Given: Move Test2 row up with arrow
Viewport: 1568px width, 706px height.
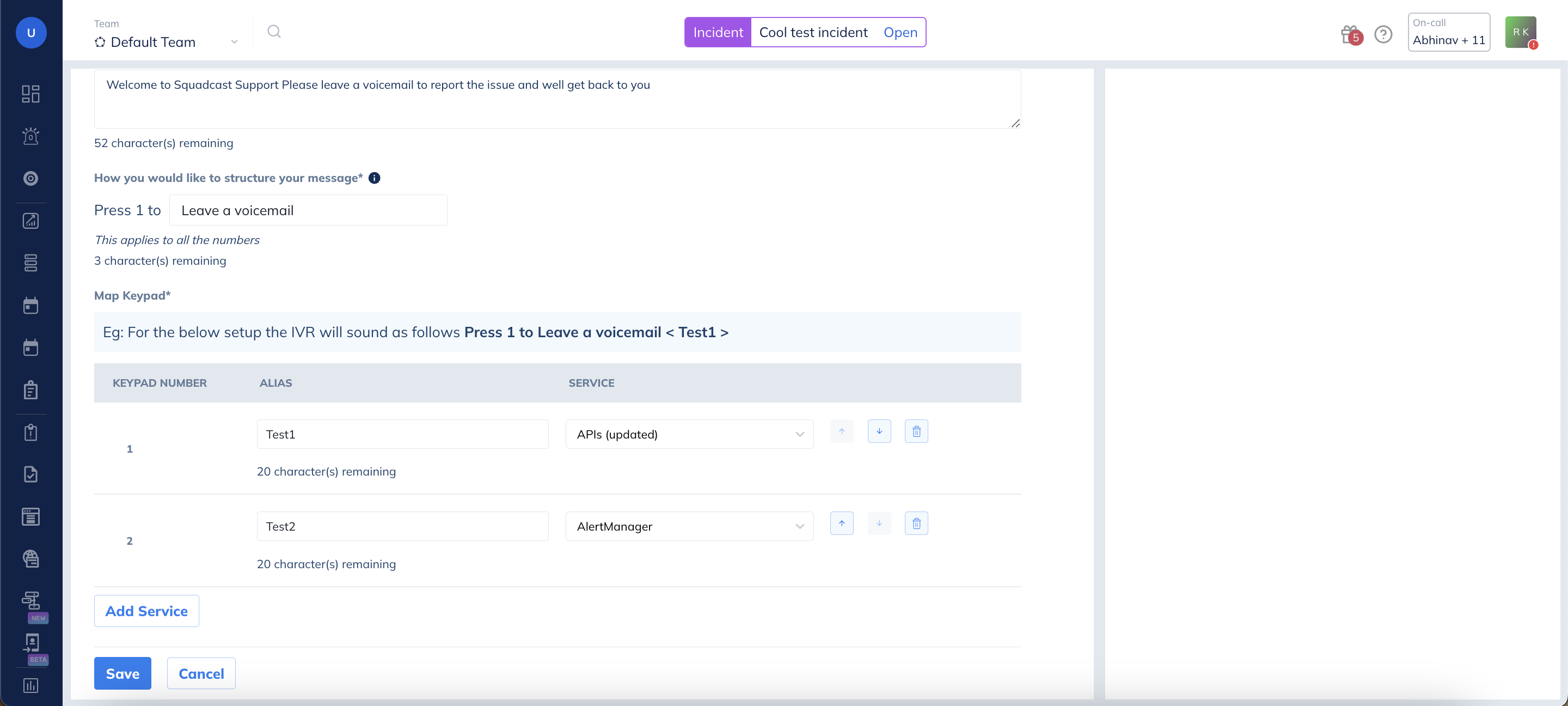Looking at the screenshot, I should [841, 524].
